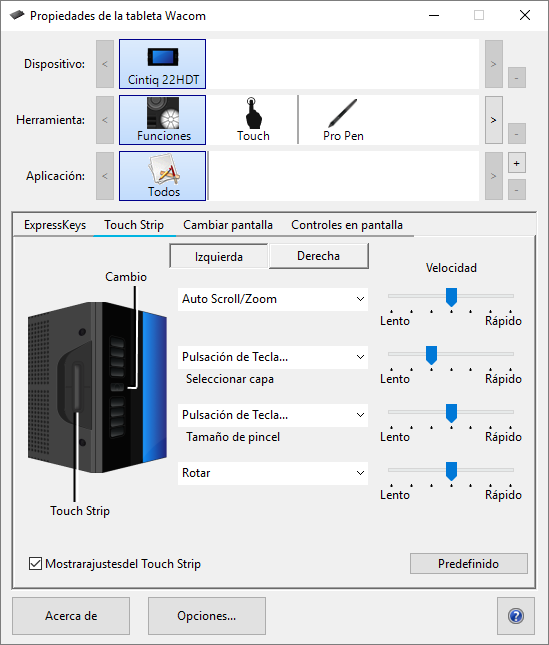Open the Cambiar pantalla tab
Screen dimensions: 549x645
228,225
